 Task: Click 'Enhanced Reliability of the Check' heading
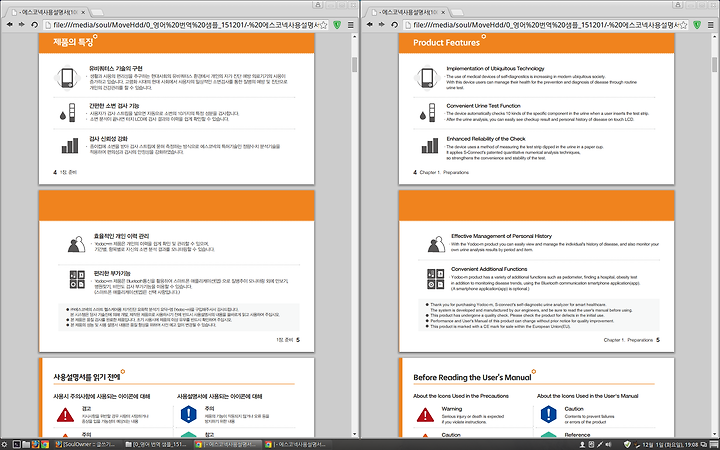tap(486, 139)
